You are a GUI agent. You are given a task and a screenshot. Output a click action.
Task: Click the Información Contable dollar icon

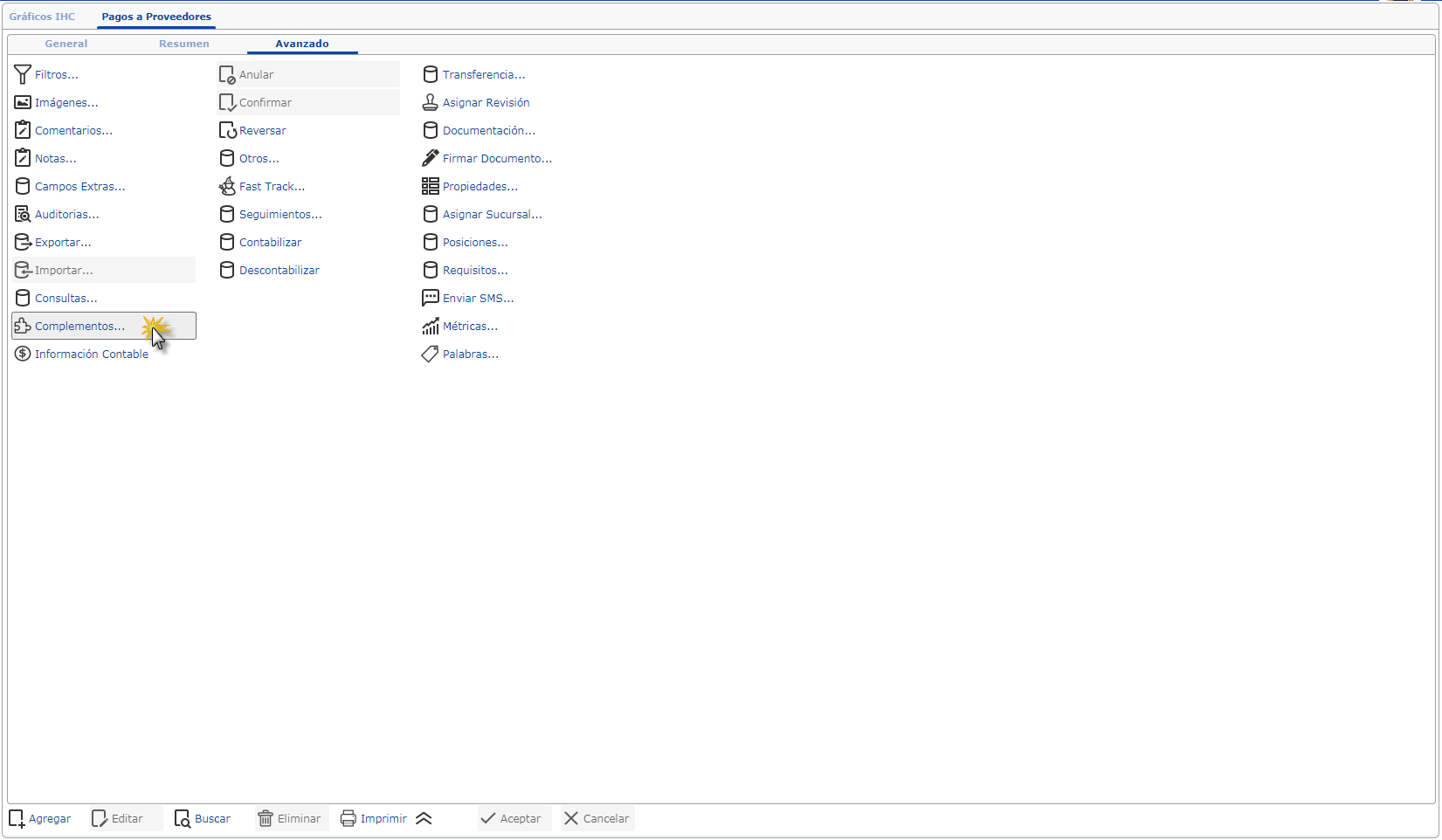coord(23,355)
